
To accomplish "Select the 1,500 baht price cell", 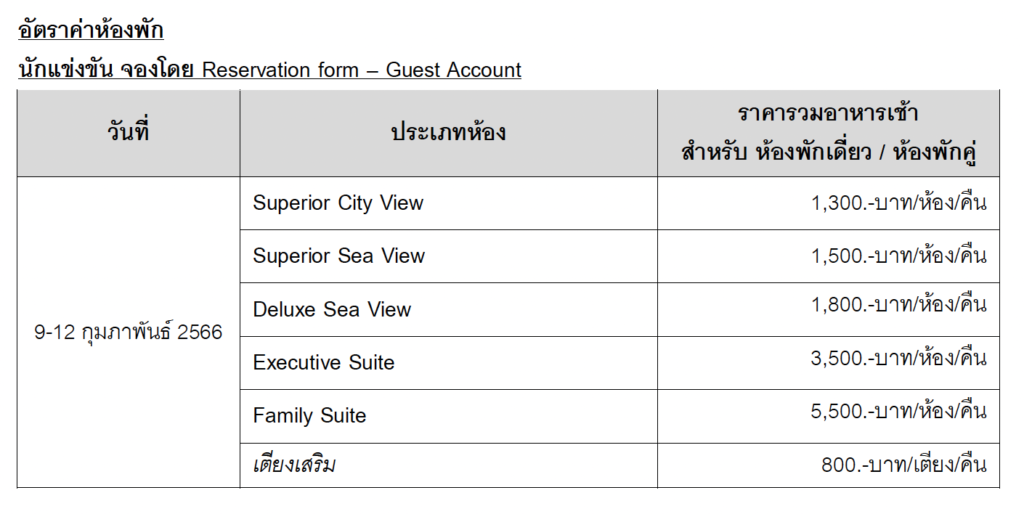I will (x=898, y=256).
